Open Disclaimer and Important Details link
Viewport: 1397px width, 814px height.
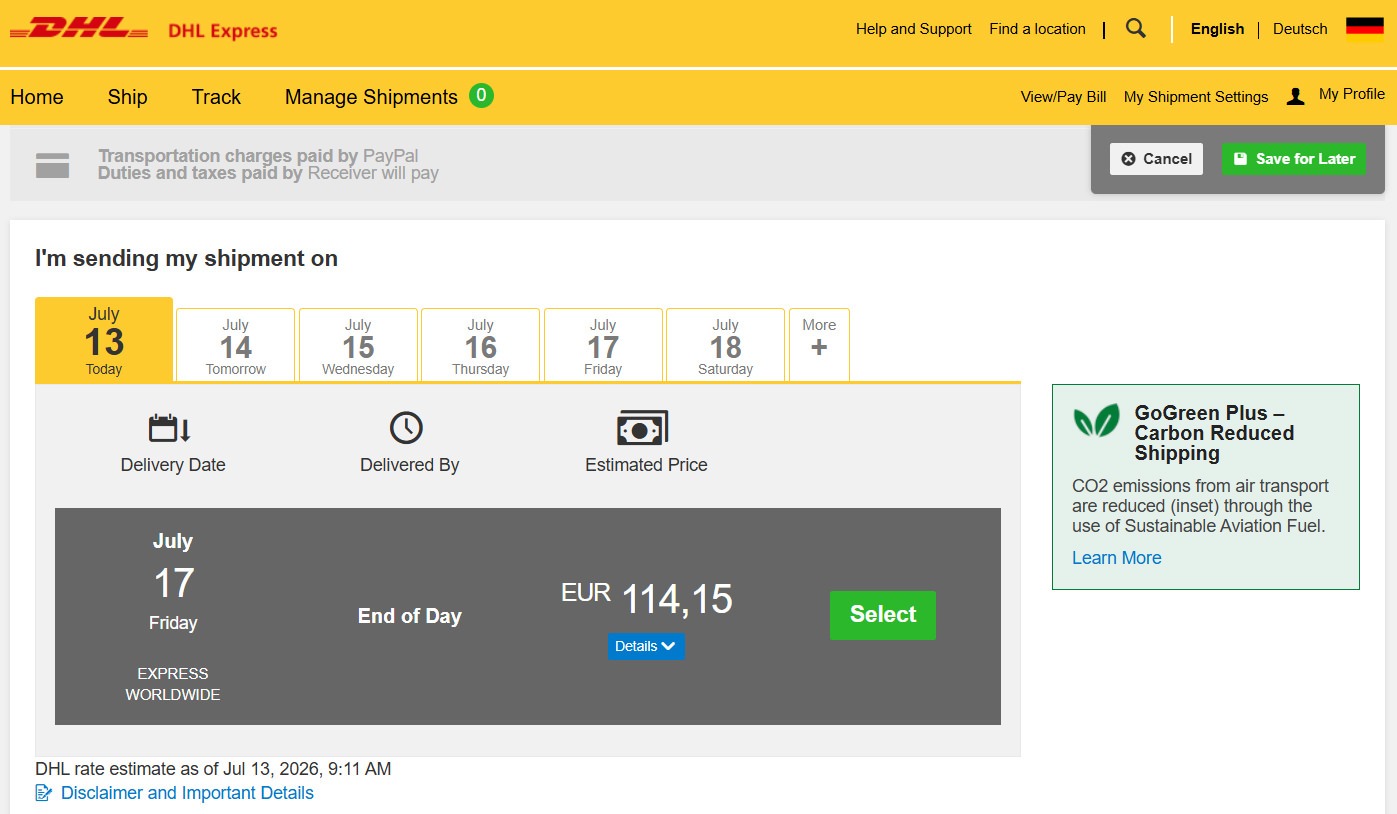click(187, 793)
